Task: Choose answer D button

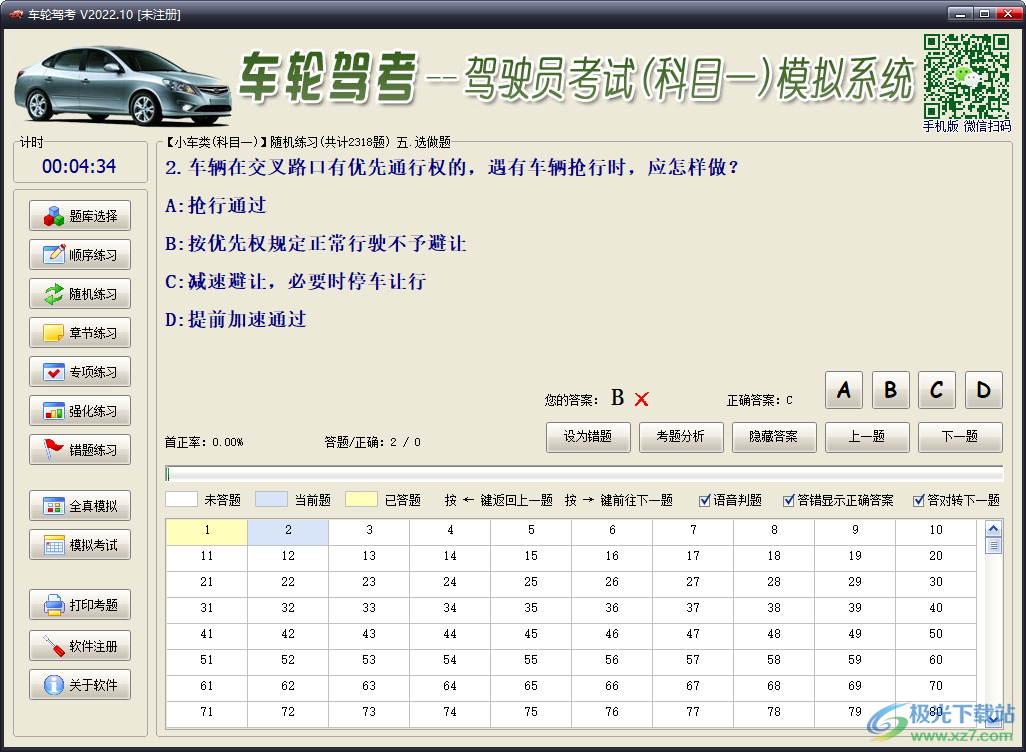Action: tap(983, 390)
